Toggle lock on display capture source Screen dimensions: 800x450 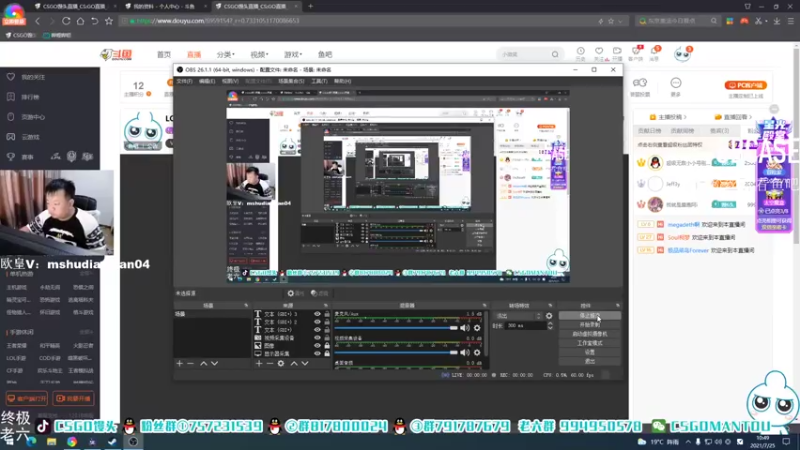[x=327, y=353]
